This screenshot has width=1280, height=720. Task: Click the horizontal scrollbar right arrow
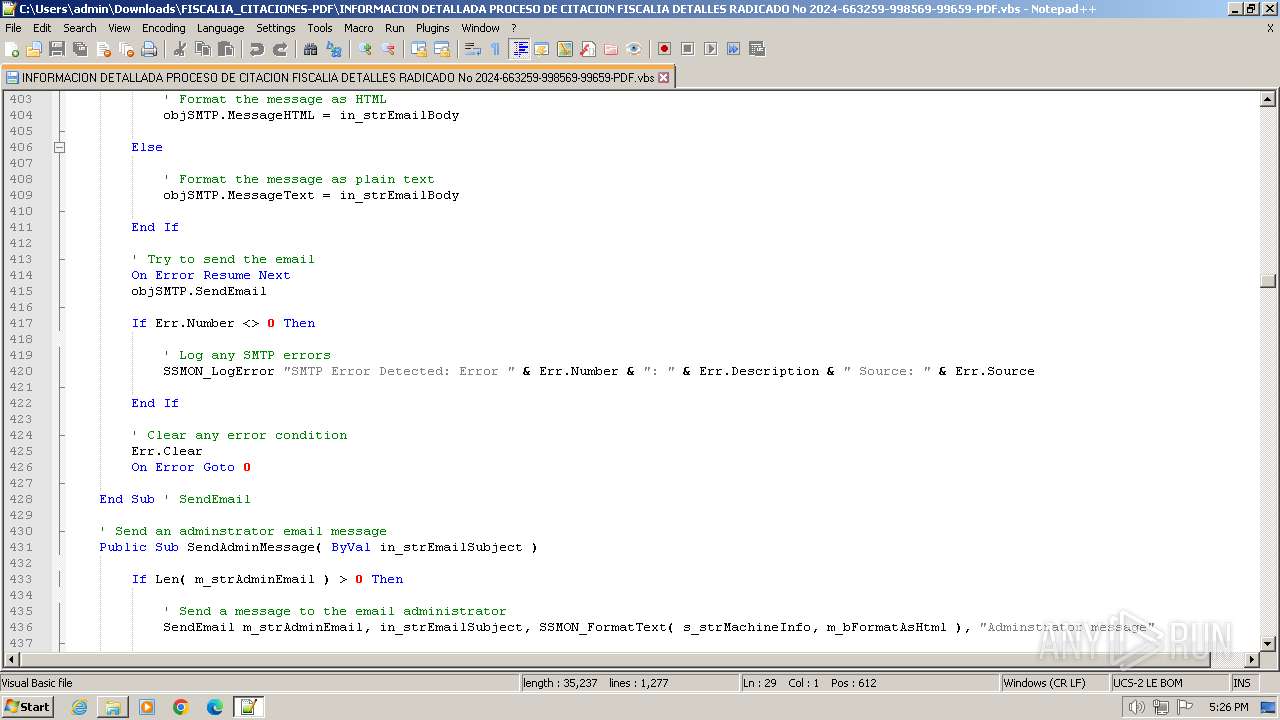pos(1251,660)
